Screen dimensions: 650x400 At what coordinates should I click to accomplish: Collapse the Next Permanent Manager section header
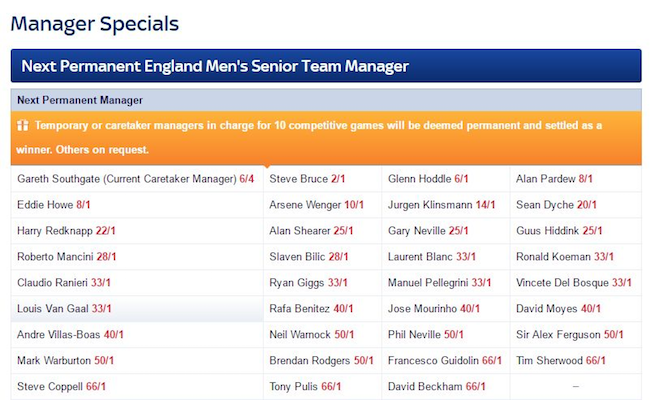pyautogui.click(x=326, y=100)
